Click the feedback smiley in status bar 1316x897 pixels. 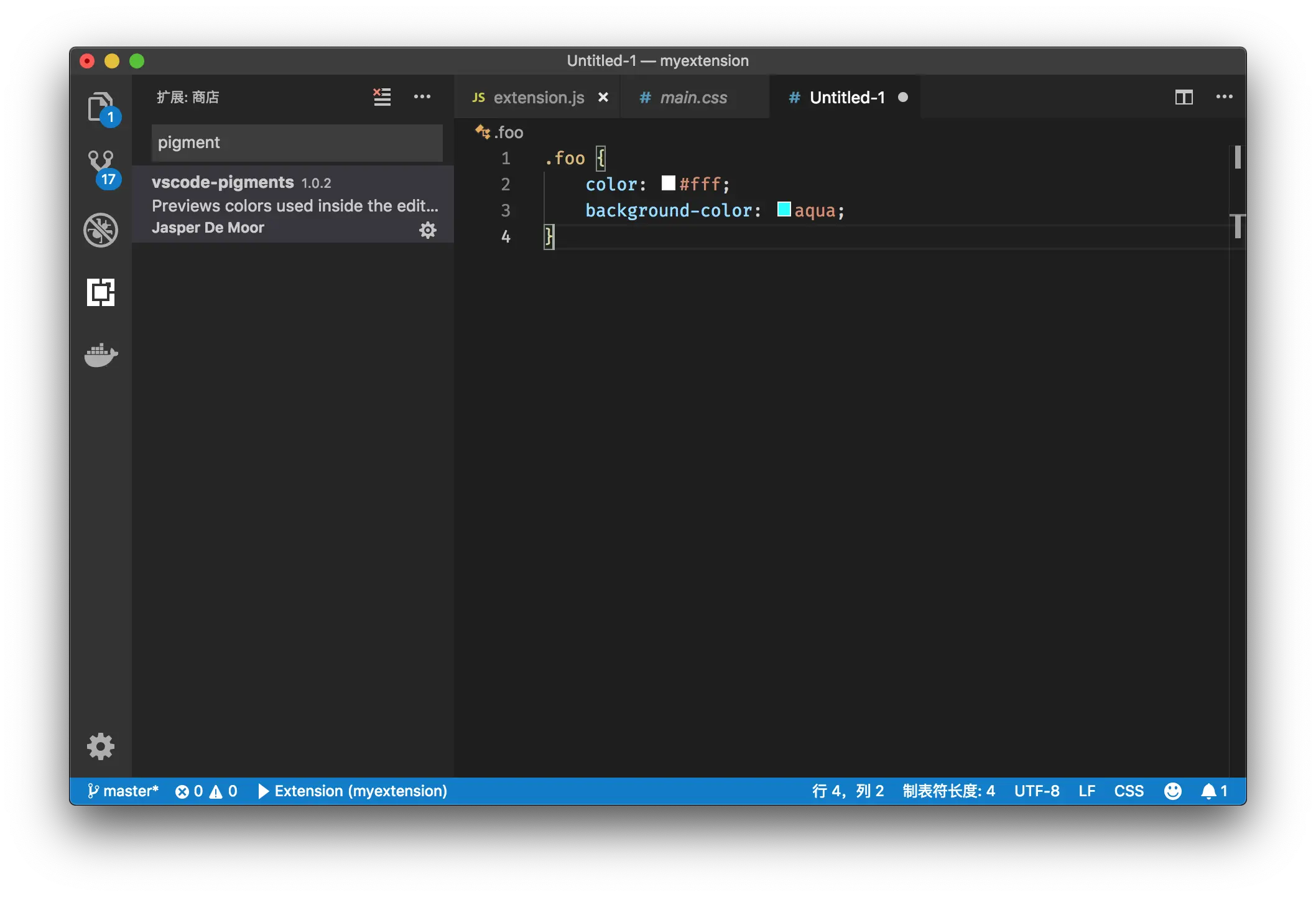[x=1172, y=791]
